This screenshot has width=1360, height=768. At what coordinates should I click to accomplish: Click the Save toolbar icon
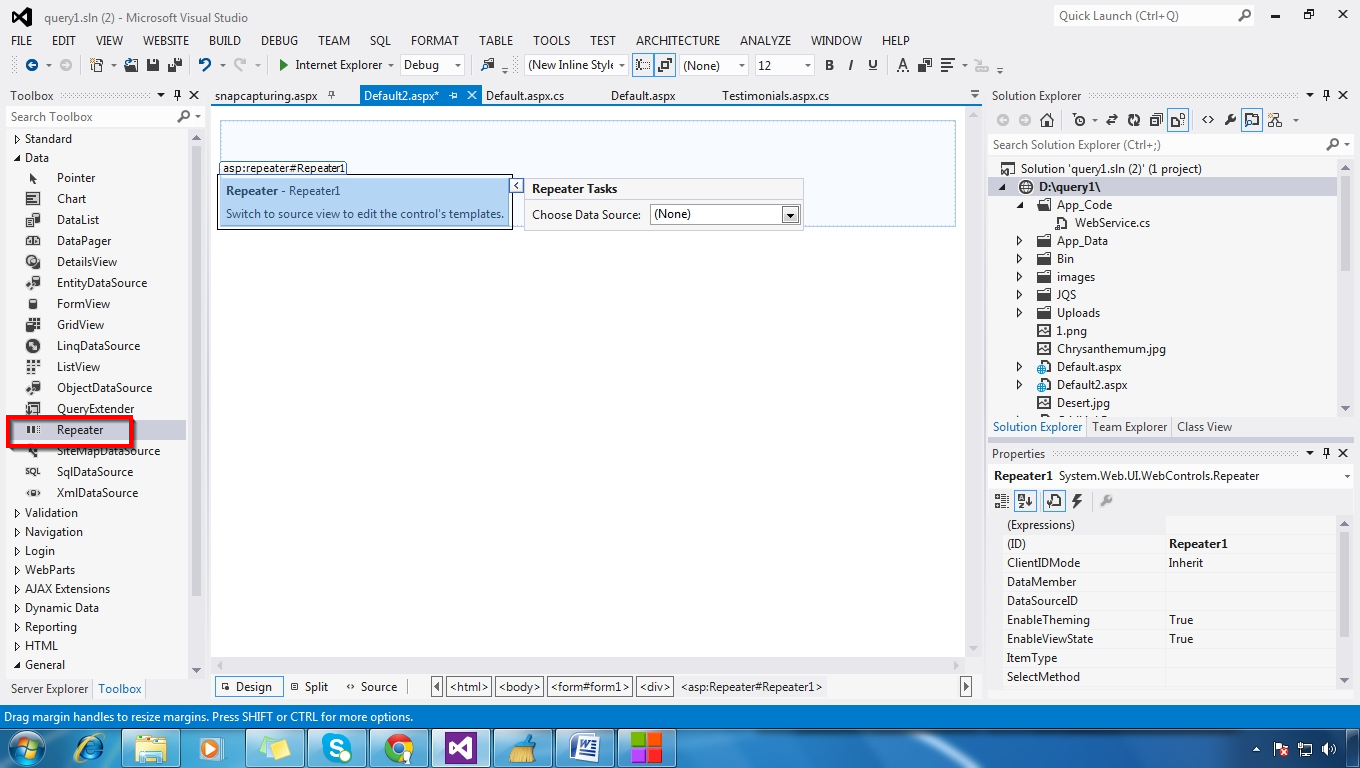[152, 65]
